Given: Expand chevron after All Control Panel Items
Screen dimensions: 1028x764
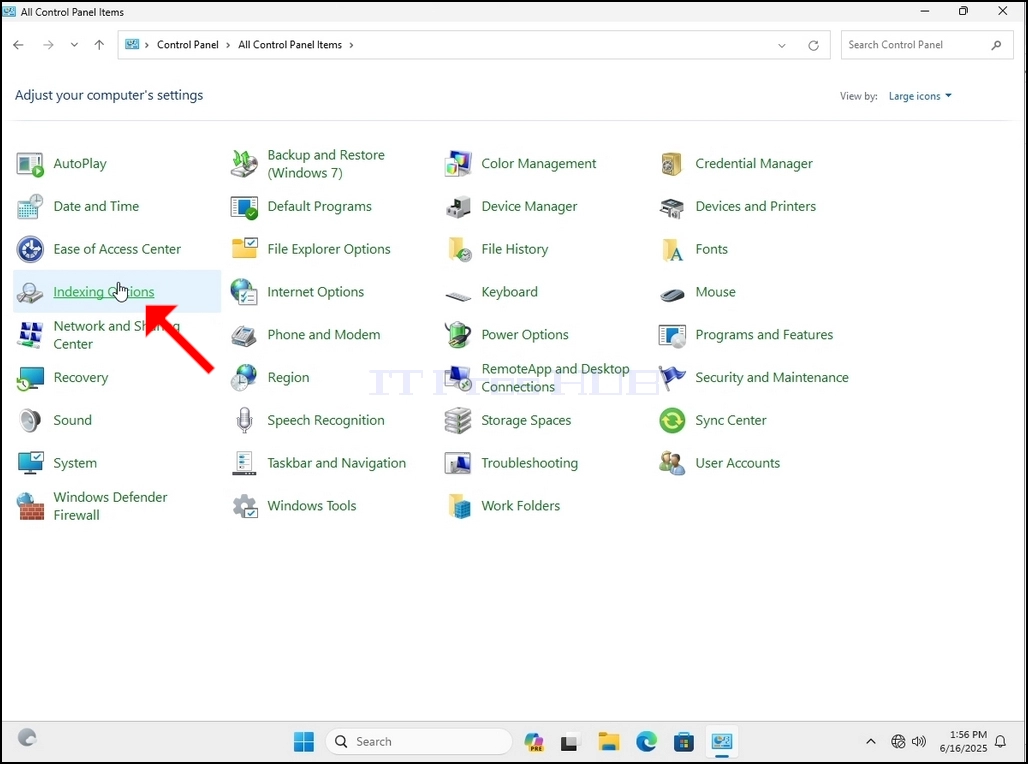Looking at the screenshot, I should click(351, 45).
